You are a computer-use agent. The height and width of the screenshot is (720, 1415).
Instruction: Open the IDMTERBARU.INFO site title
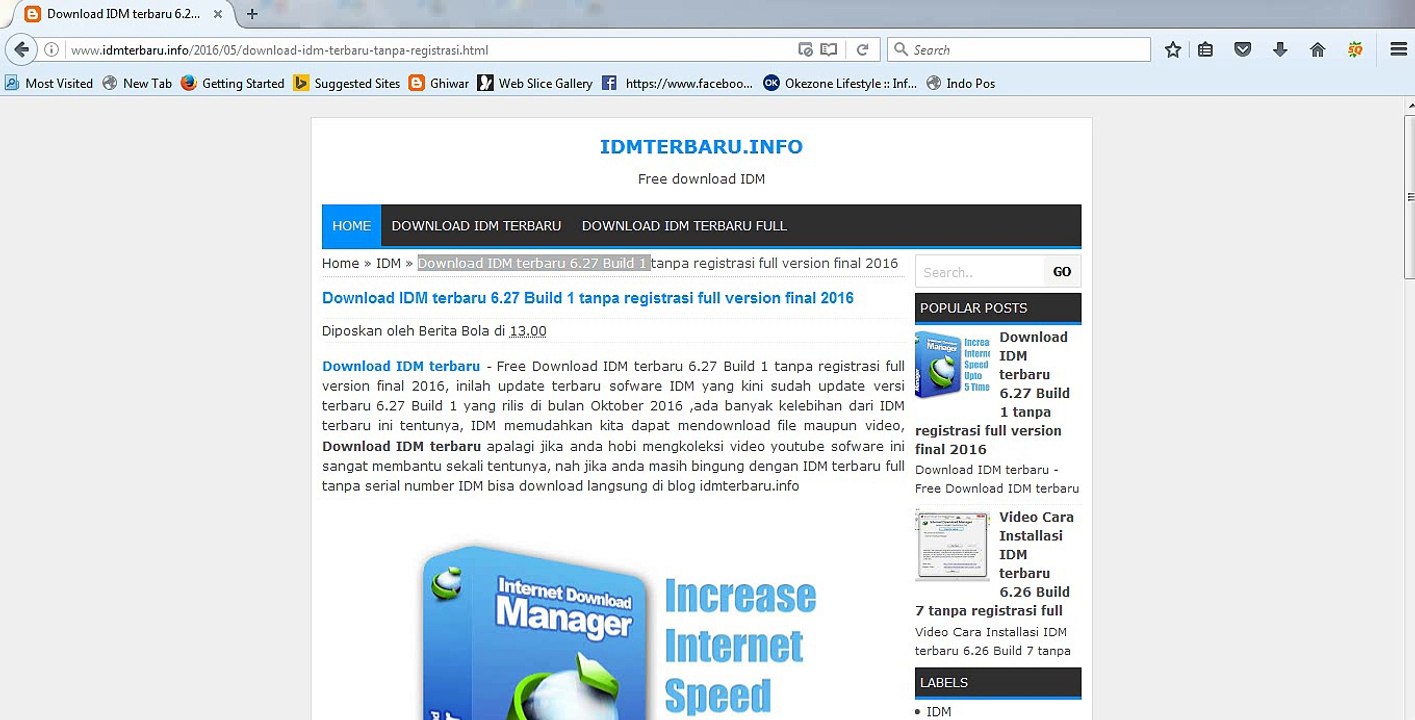[x=701, y=147]
